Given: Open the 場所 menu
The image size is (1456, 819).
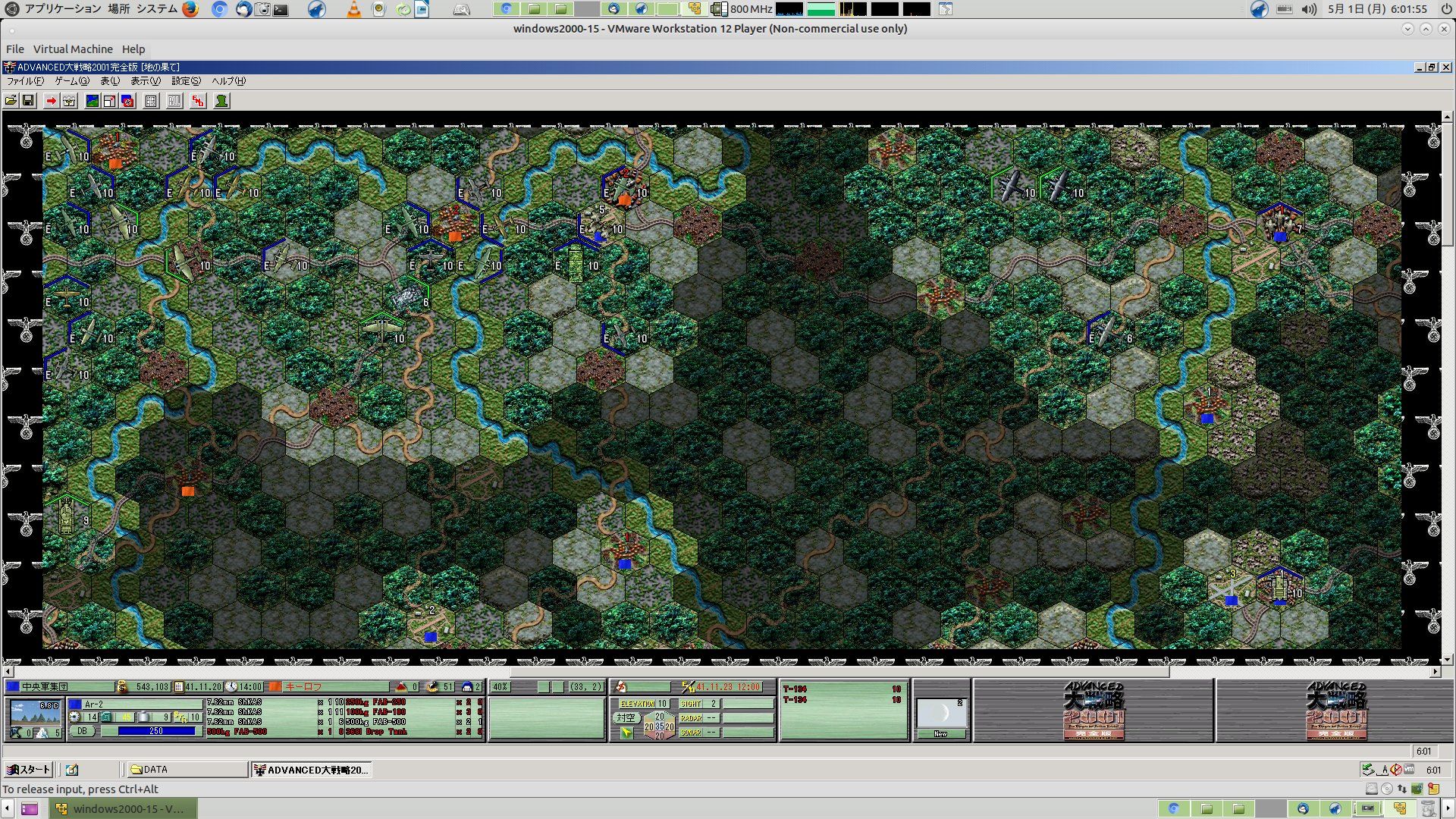Looking at the screenshot, I should (x=119, y=9).
